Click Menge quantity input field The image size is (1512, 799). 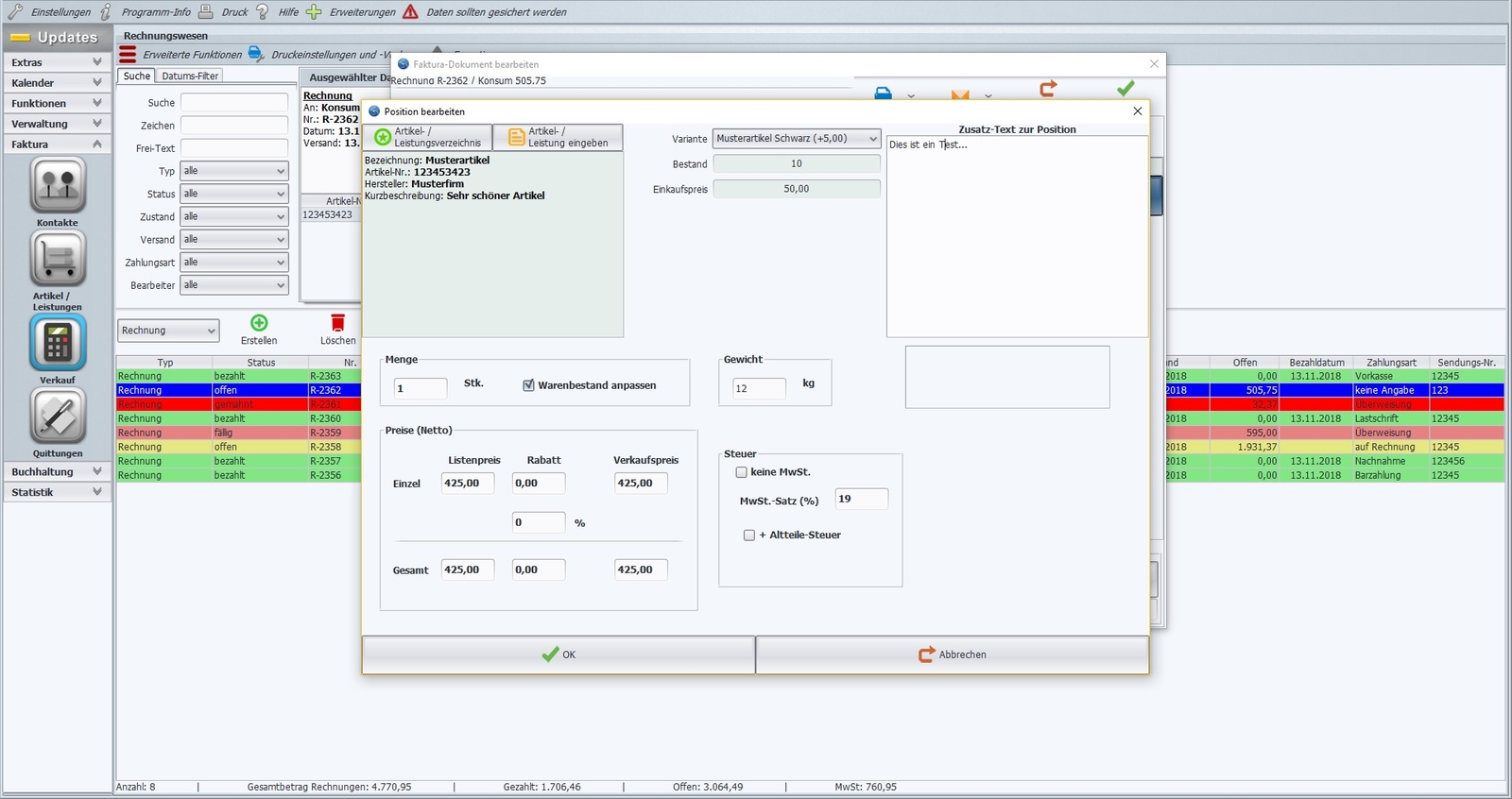pos(421,388)
